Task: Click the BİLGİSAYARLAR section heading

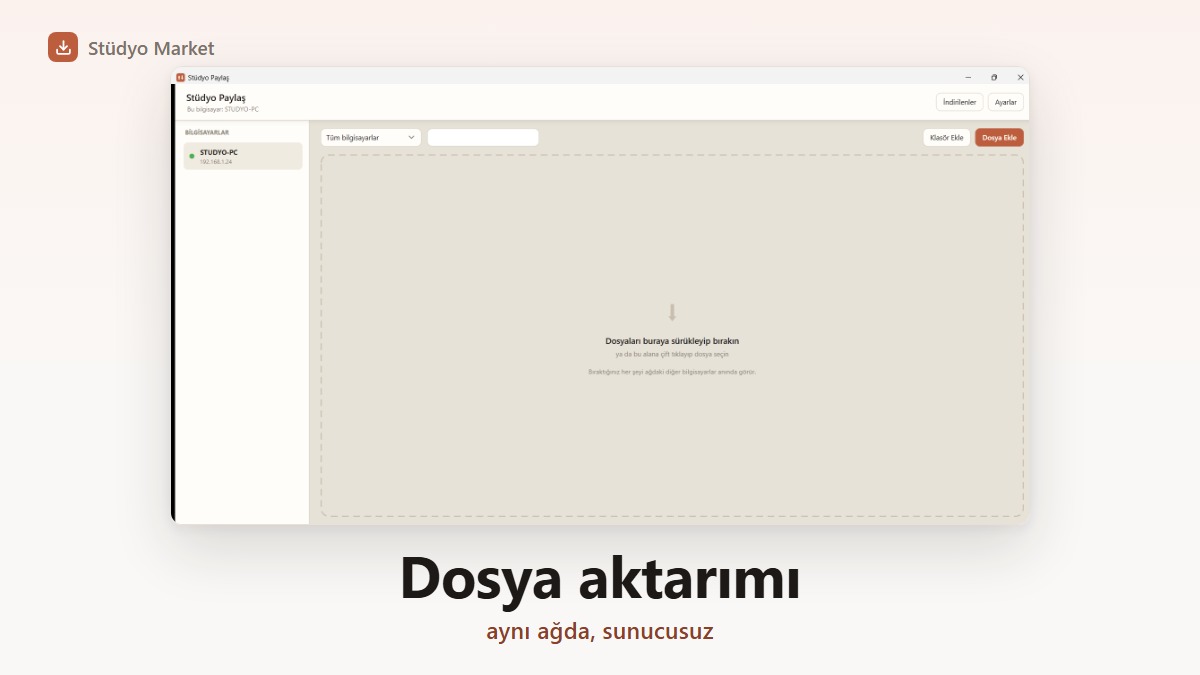Action: pyautogui.click(x=207, y=132)
